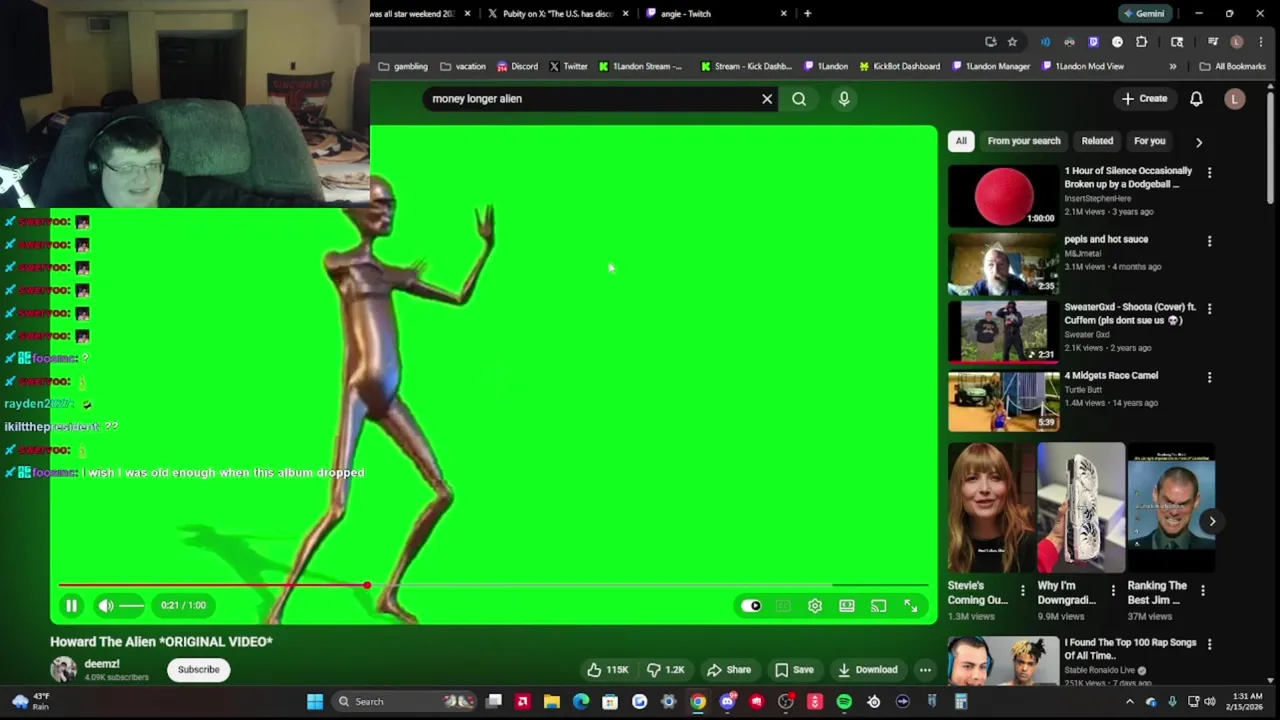Like the video with 115K likes

[x=608, y=670]
